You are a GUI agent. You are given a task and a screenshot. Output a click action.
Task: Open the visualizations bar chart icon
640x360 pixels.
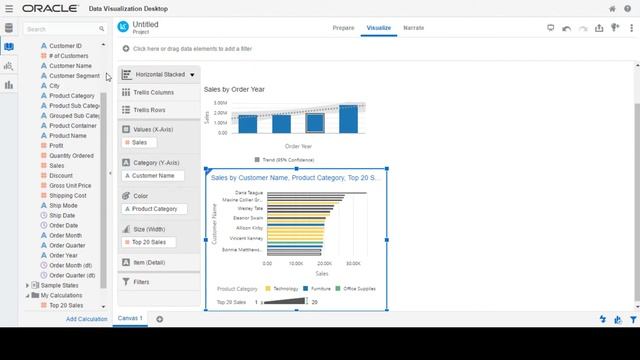[x=9, y=85]
